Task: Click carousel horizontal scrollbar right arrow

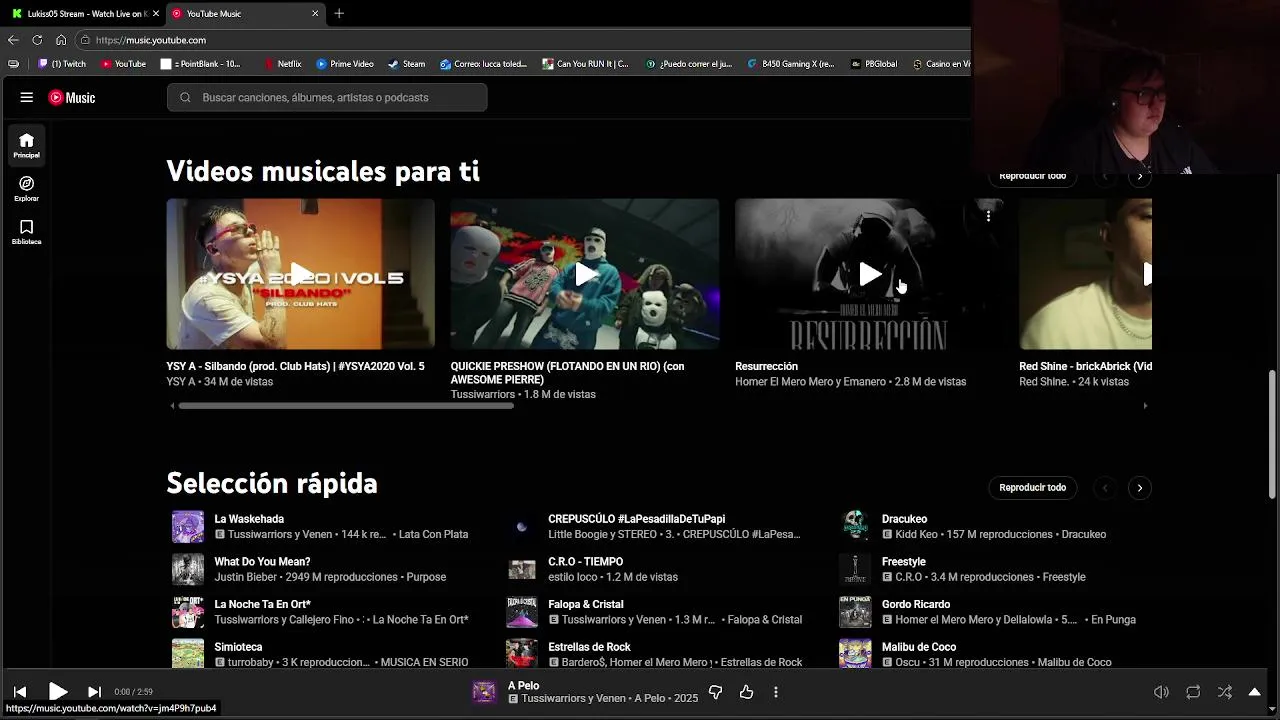Action: click(x=1145, y=406)
